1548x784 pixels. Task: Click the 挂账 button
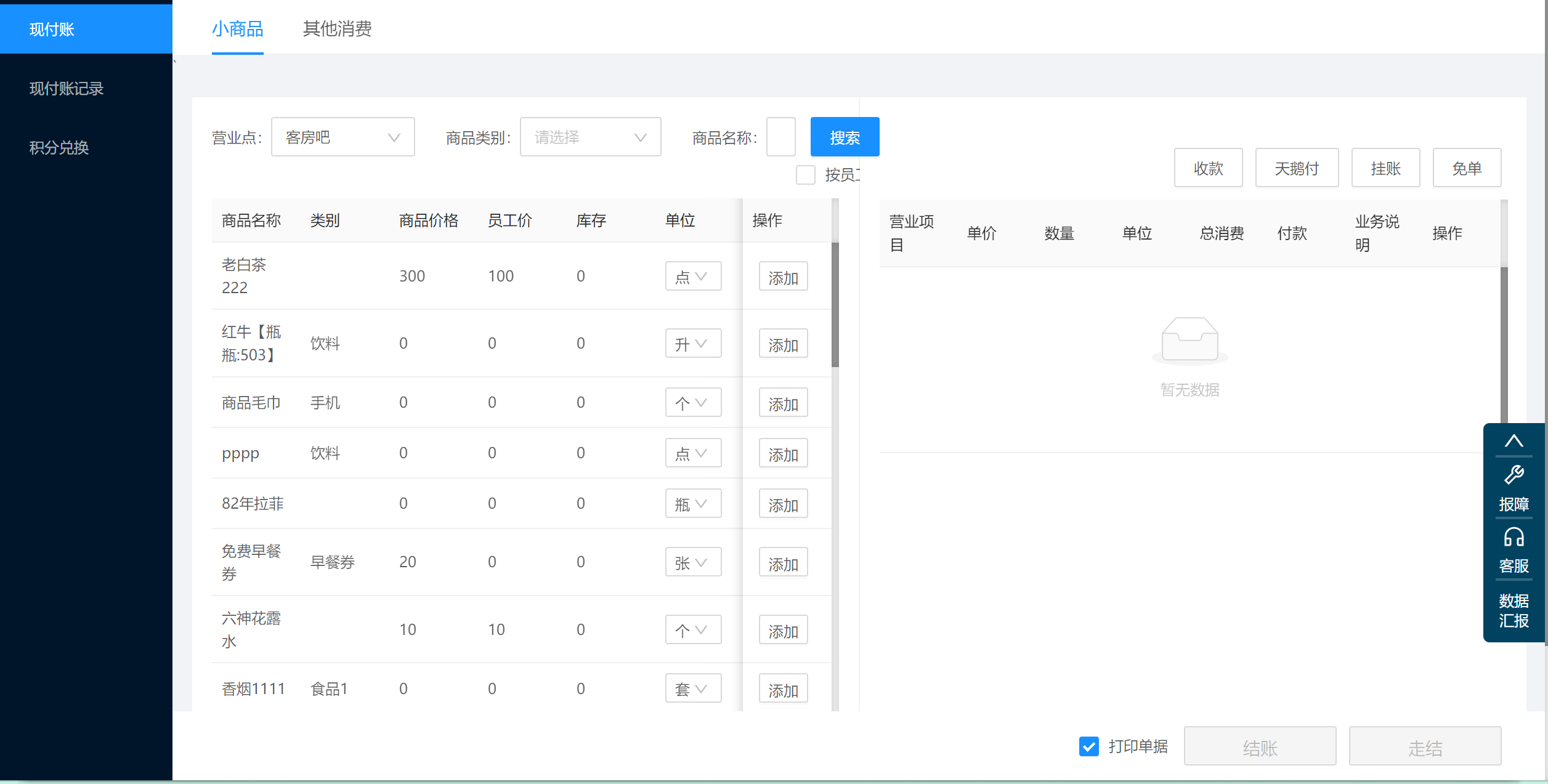[1385, 168]
